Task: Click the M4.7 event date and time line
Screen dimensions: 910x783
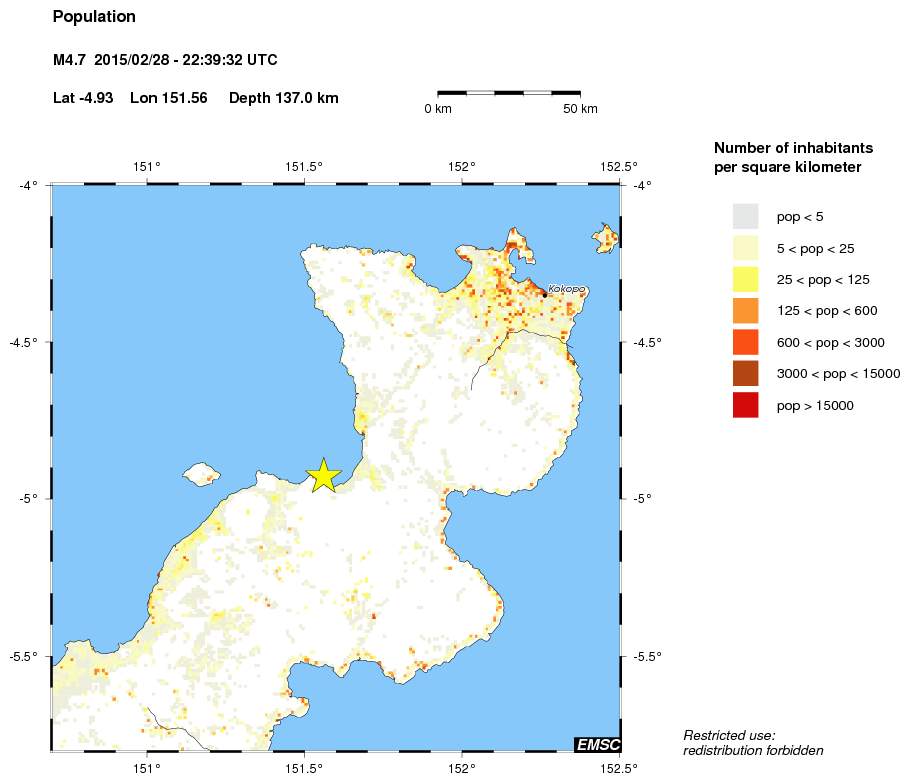Action: (165, 61)
